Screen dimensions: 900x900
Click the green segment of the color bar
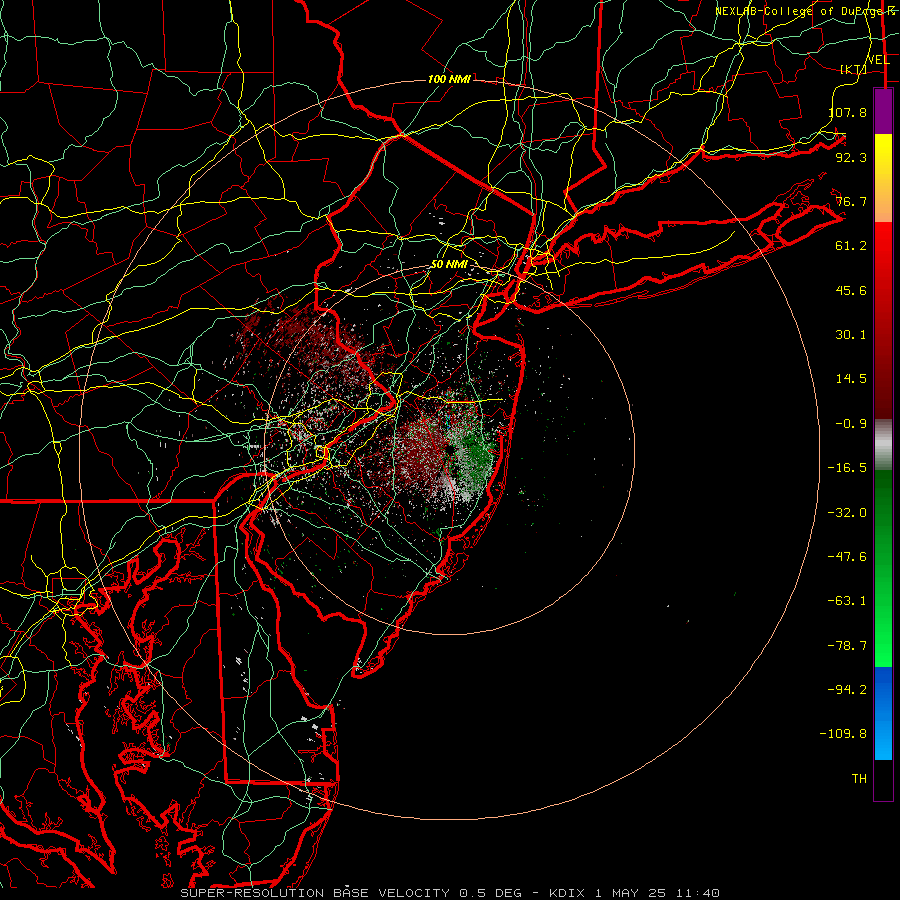[x=883, y=568]
